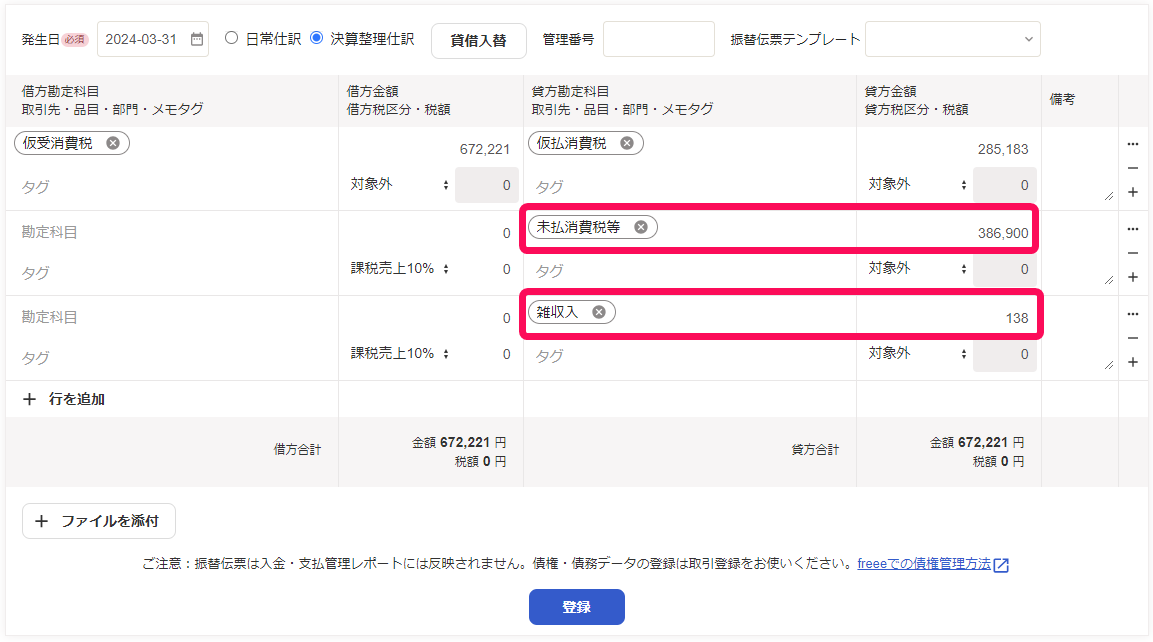Open credit 対象外 dropdown in 雑収入 row
The image size is (1153, 642).
[x=916, y=354]
